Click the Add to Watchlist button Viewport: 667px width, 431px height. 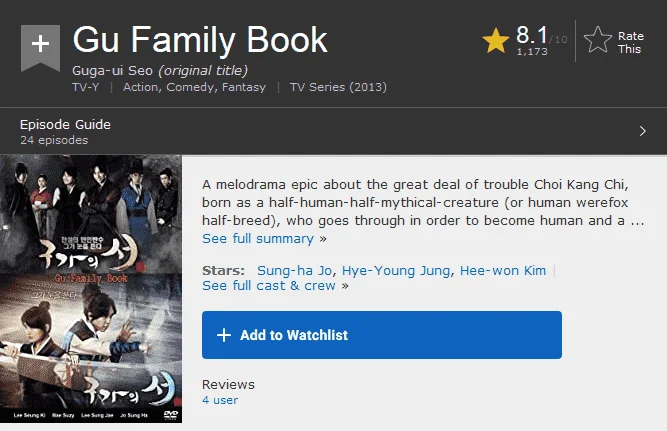coord(382,335)
